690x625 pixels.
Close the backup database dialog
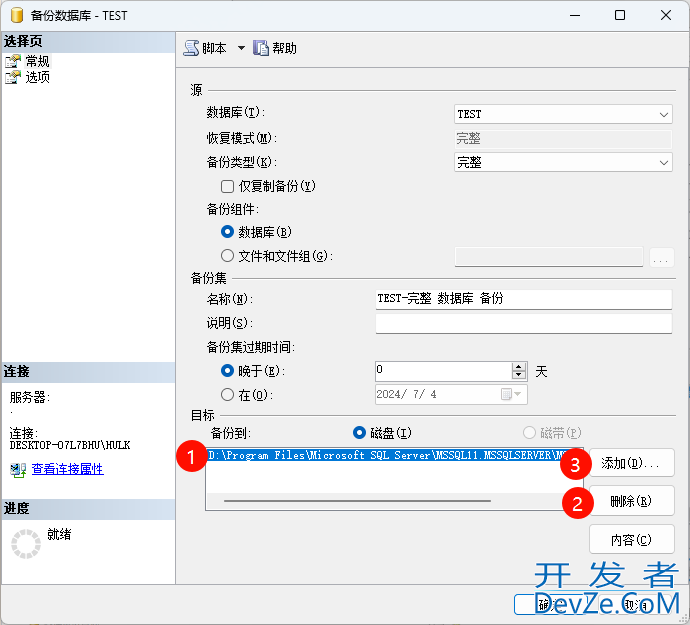click(x=666, y=15)
